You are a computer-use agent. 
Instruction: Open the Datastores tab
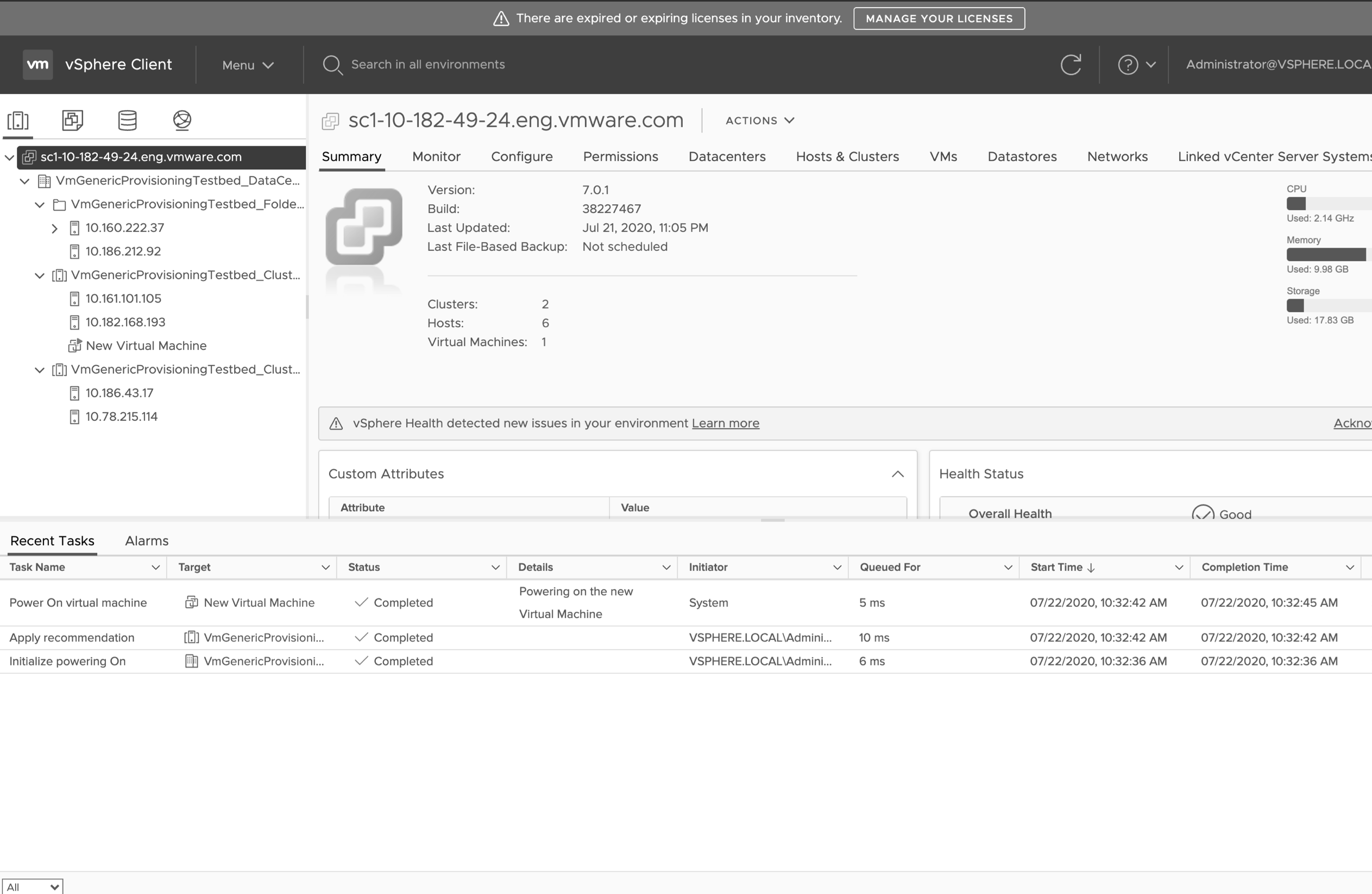click(x=1022, y=157)
